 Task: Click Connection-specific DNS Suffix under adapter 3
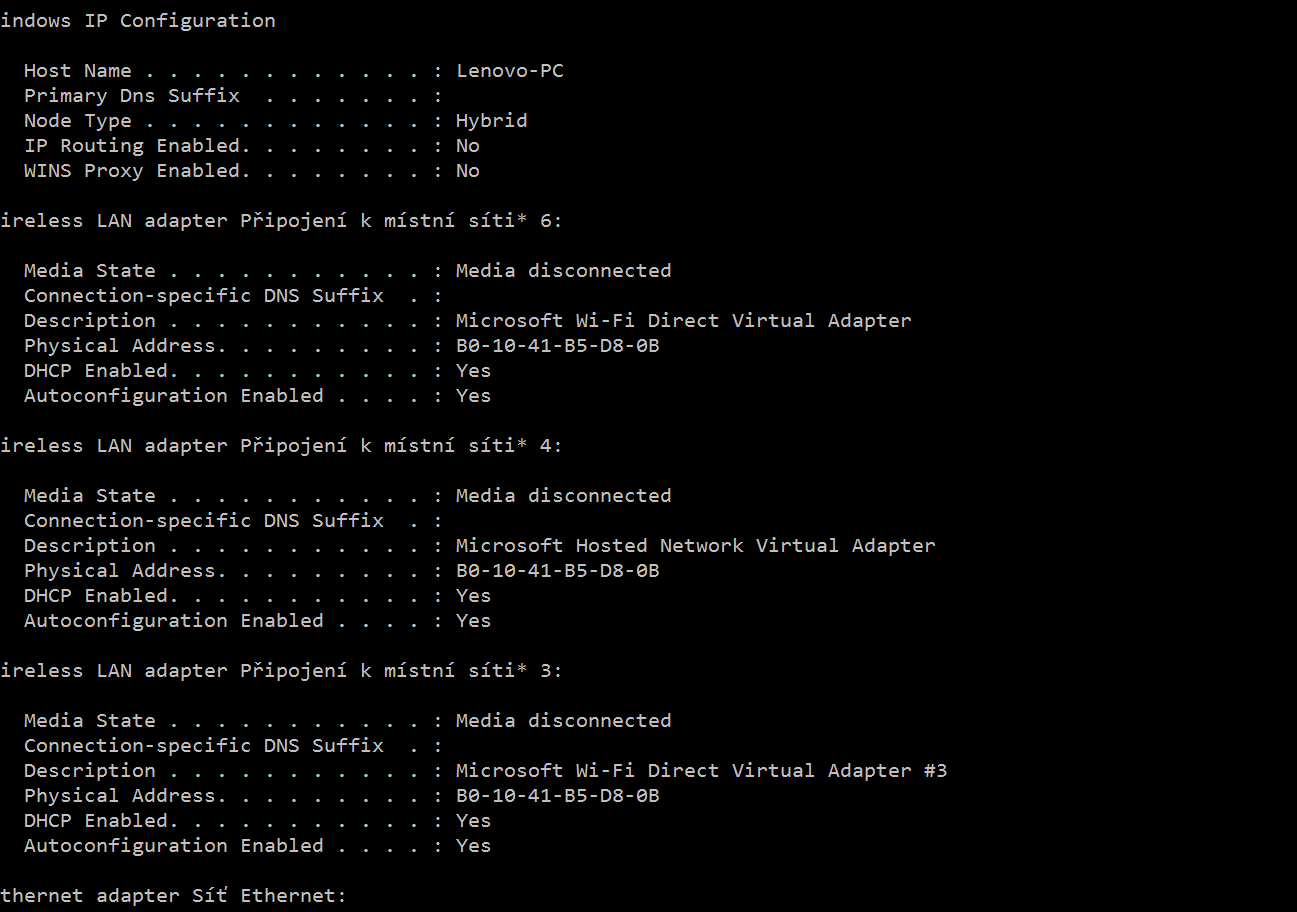pyautogui.click(x=203, y=746)
